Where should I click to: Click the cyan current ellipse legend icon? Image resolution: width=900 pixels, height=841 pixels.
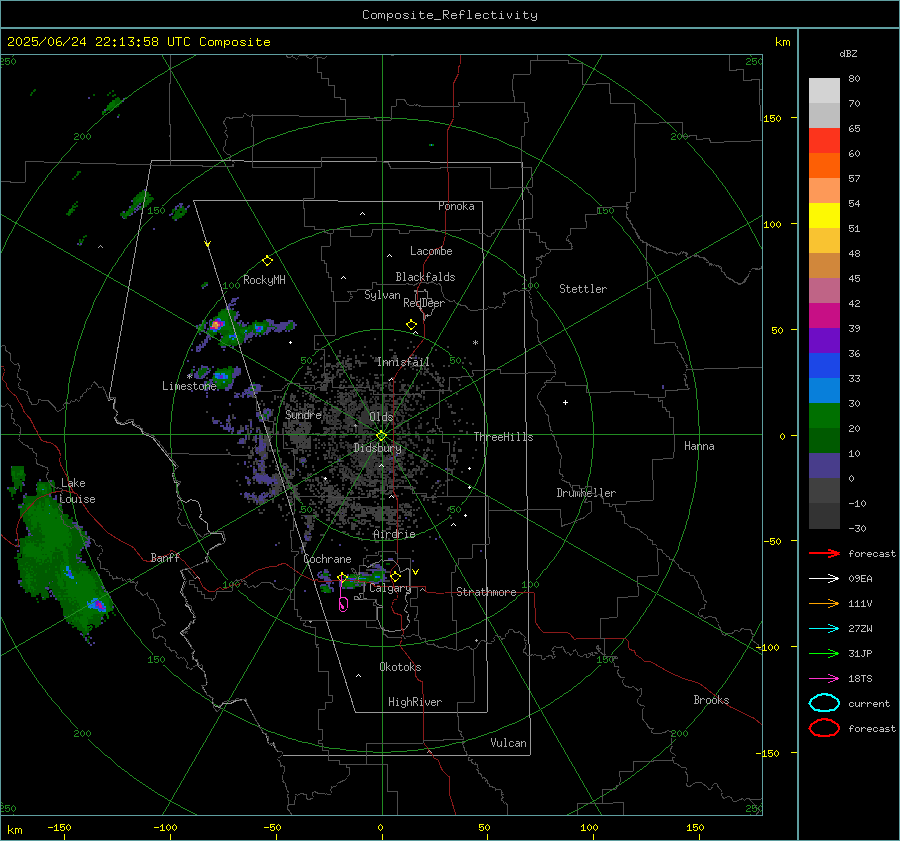tap(824, 703)
